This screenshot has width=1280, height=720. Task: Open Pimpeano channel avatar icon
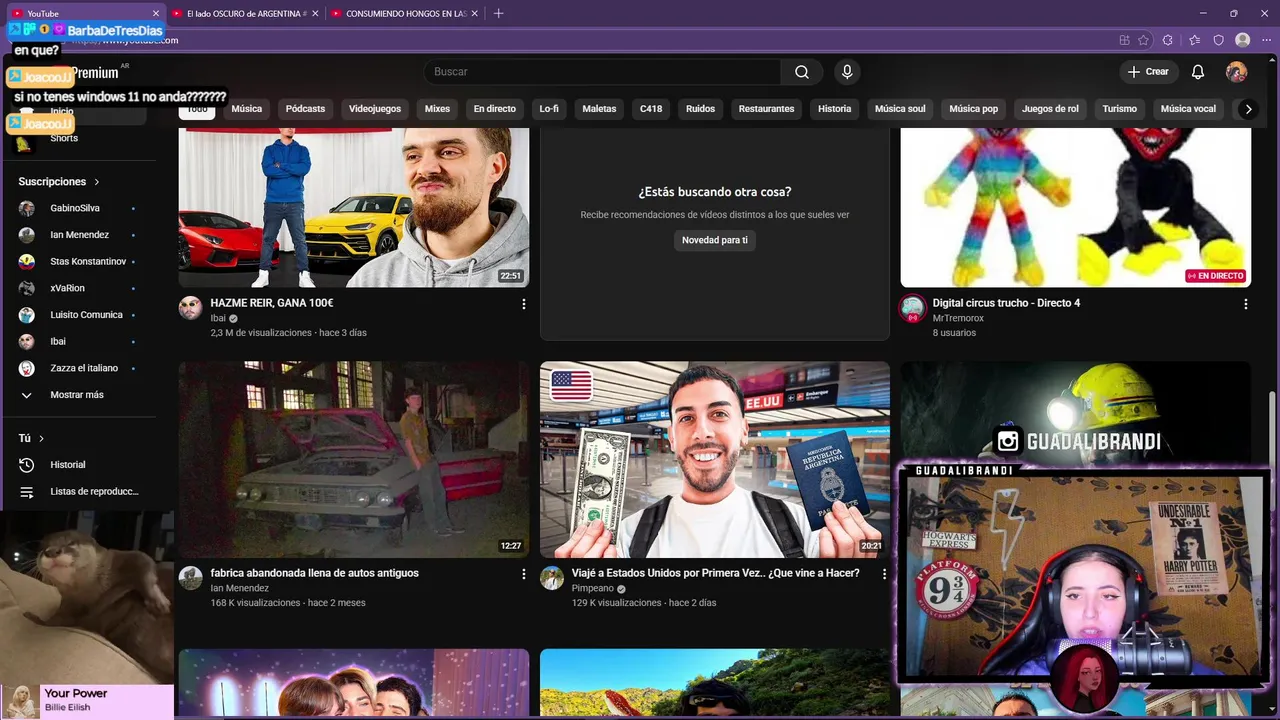point(552,578)
